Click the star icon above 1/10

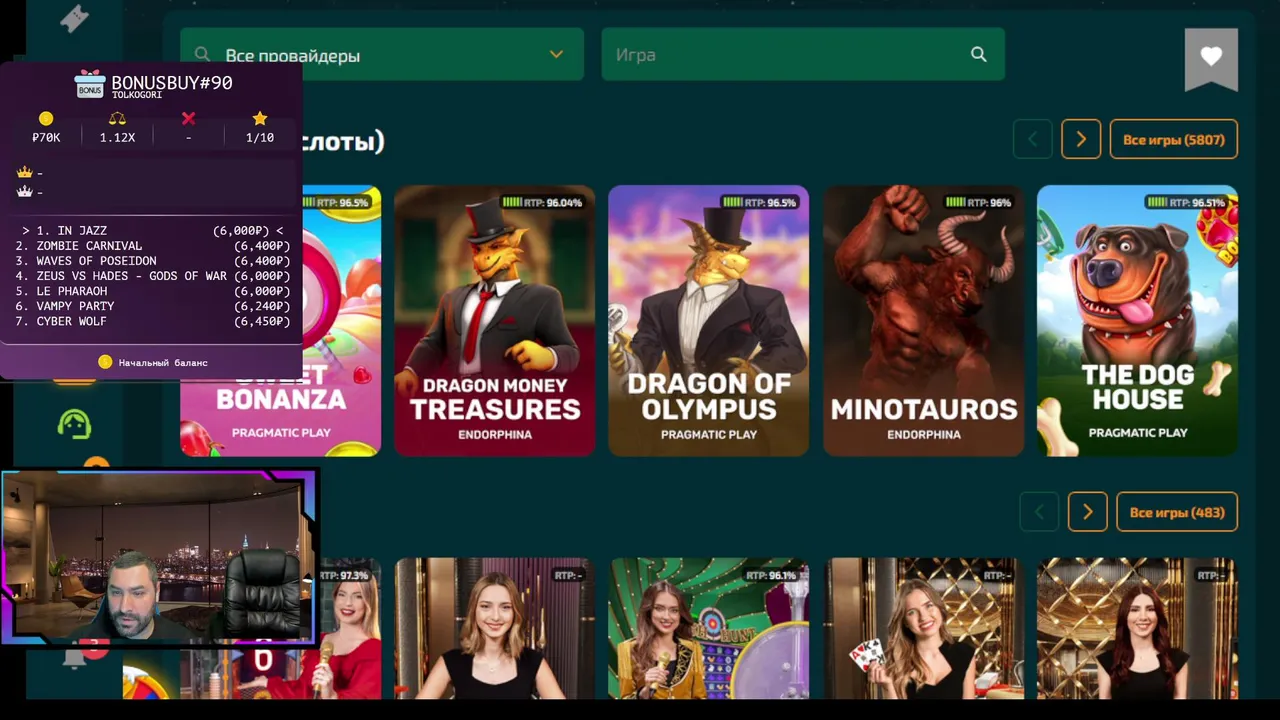(x=260, y=119)
